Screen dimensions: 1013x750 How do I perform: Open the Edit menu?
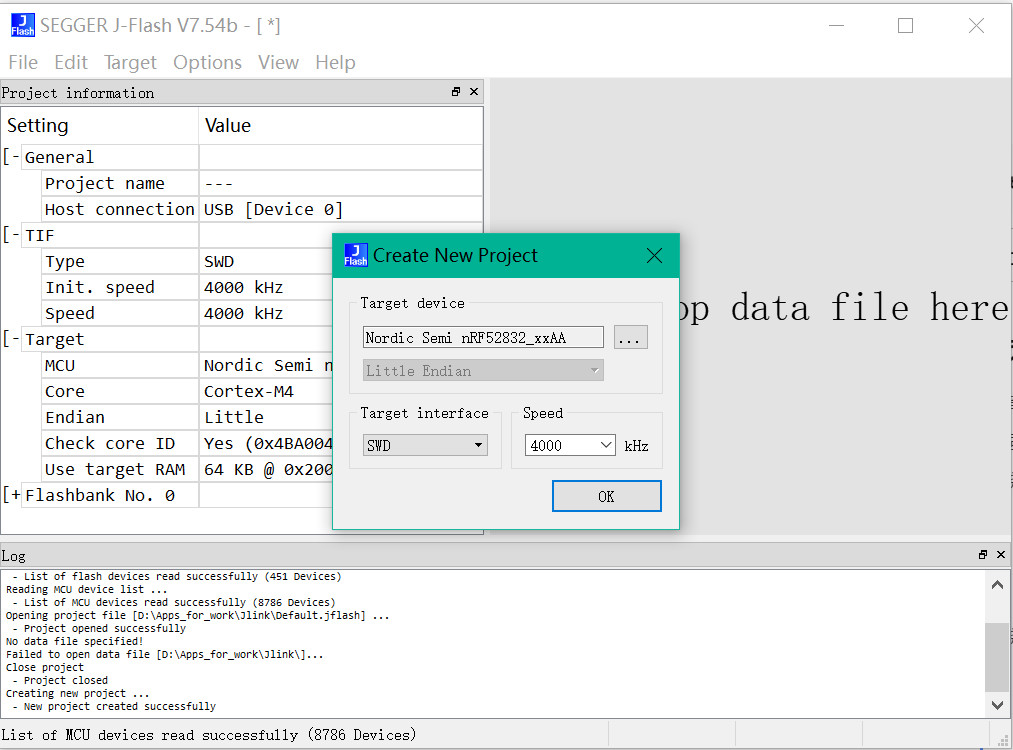(x=71, y=62)
